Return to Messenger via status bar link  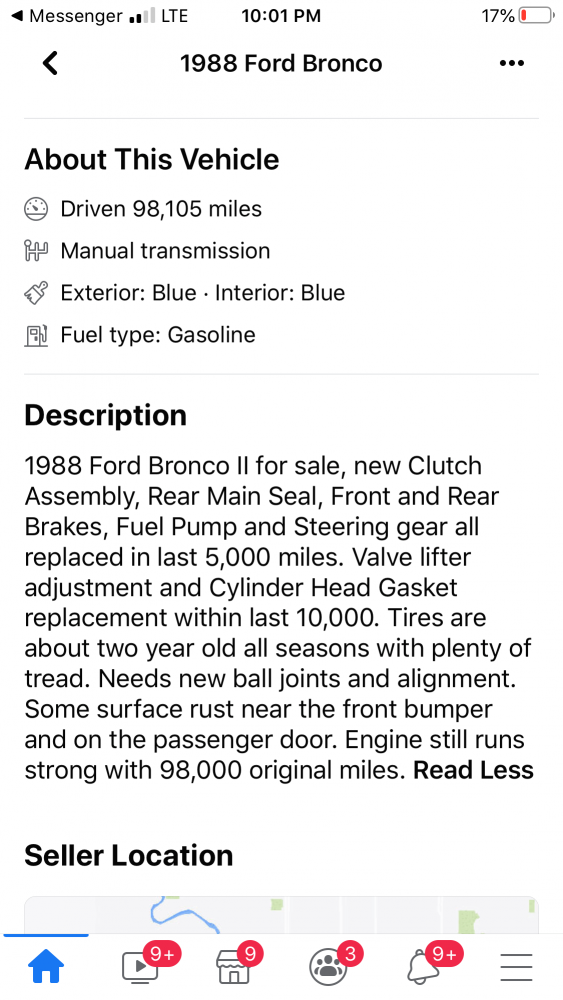[68, 16]
